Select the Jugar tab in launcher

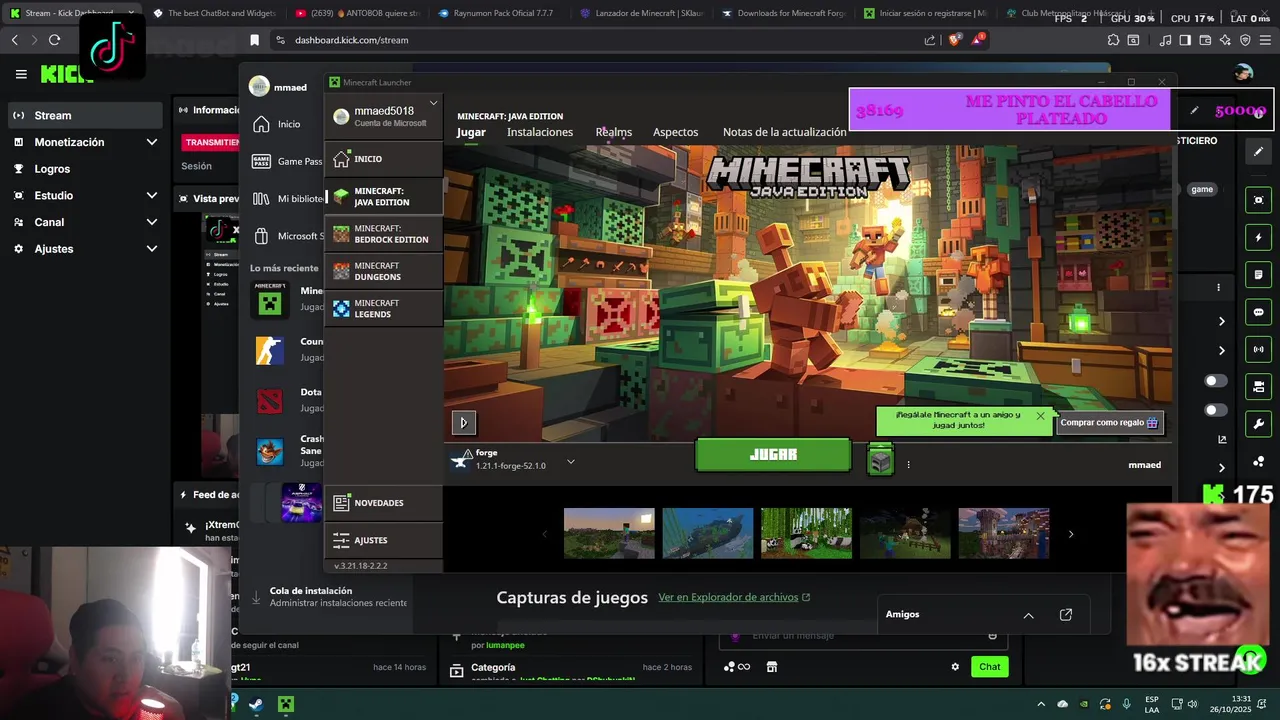click(x=471, y=132)
